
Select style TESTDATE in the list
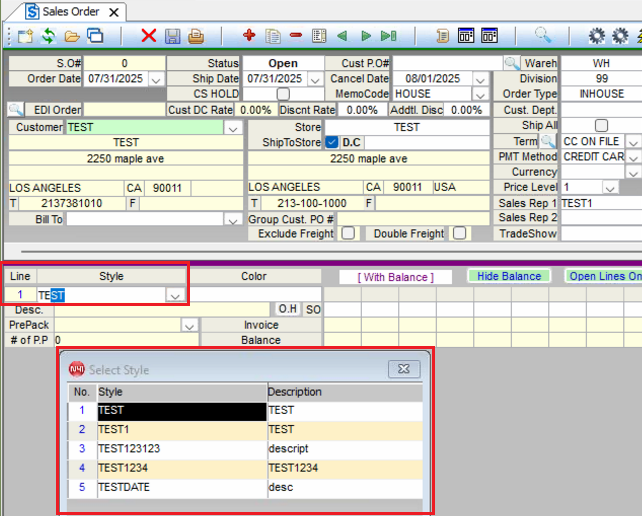click(x=182, y=487)
